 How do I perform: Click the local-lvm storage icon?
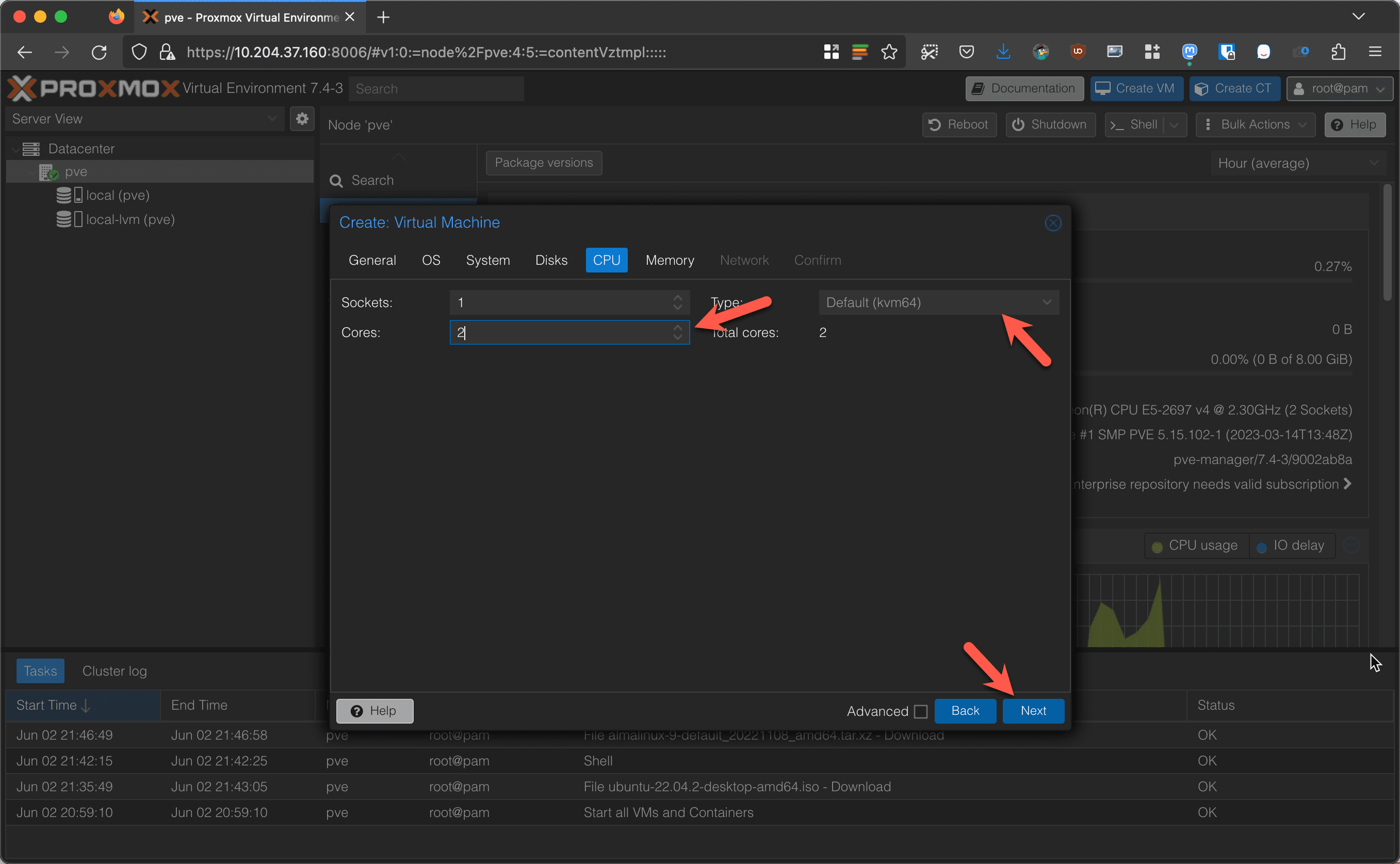click(x=69, y=219)
